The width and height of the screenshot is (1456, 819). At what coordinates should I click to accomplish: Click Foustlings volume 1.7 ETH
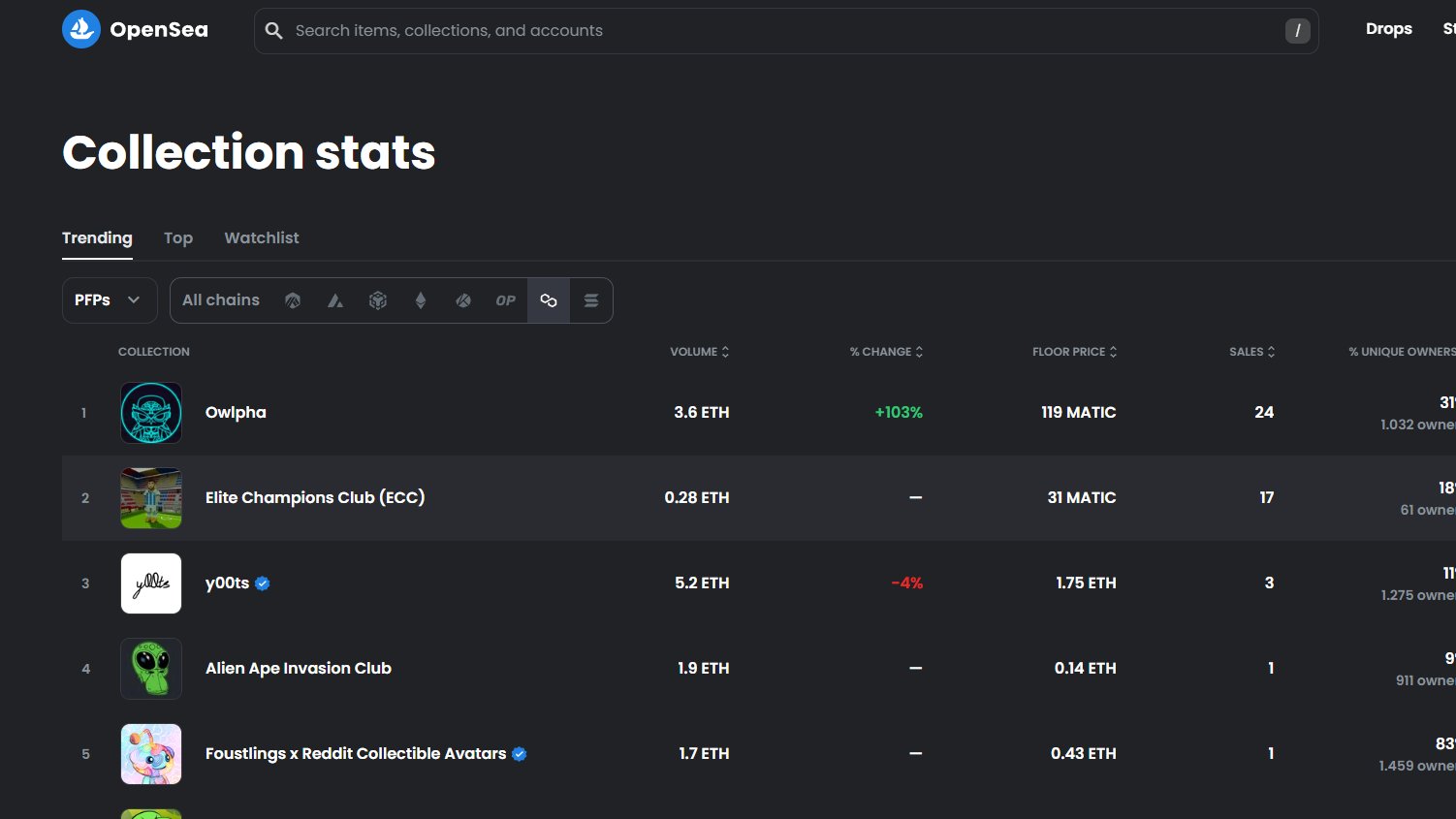[704, 754]
